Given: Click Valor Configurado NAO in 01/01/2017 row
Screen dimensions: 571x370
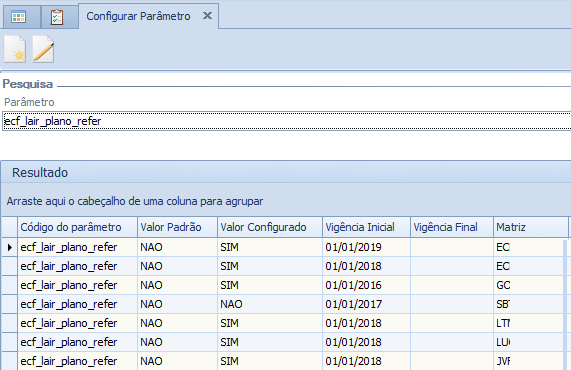Looking at the screenshot, I should click(270, 304).
